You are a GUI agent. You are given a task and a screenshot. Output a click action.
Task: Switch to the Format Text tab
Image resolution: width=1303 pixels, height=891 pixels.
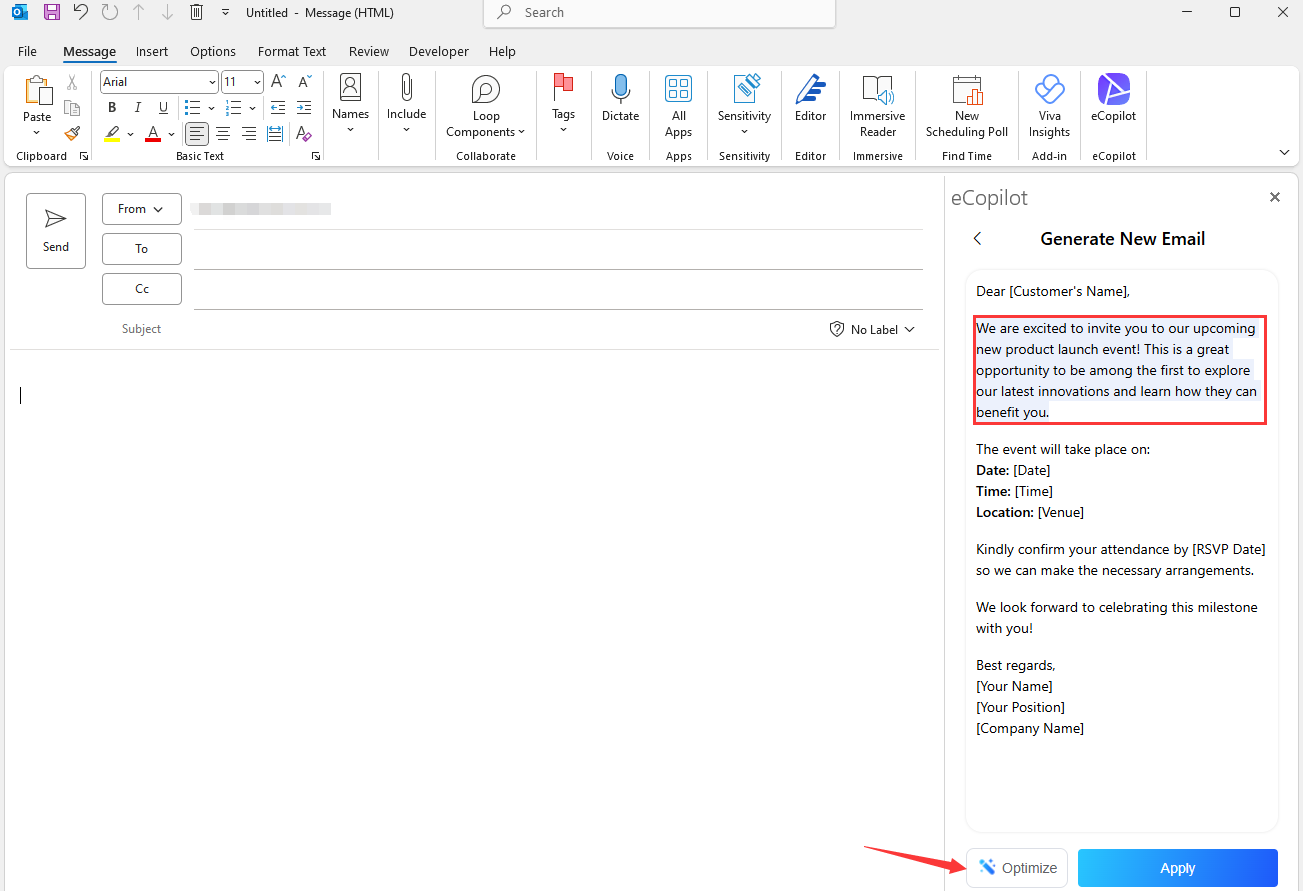tap(291, 51)
